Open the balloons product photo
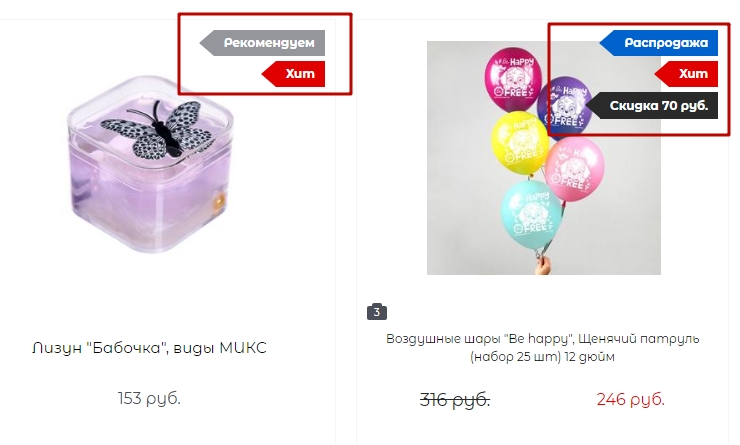Image resolution: width=740 pixels, height=445 pixels. point(544,158)
